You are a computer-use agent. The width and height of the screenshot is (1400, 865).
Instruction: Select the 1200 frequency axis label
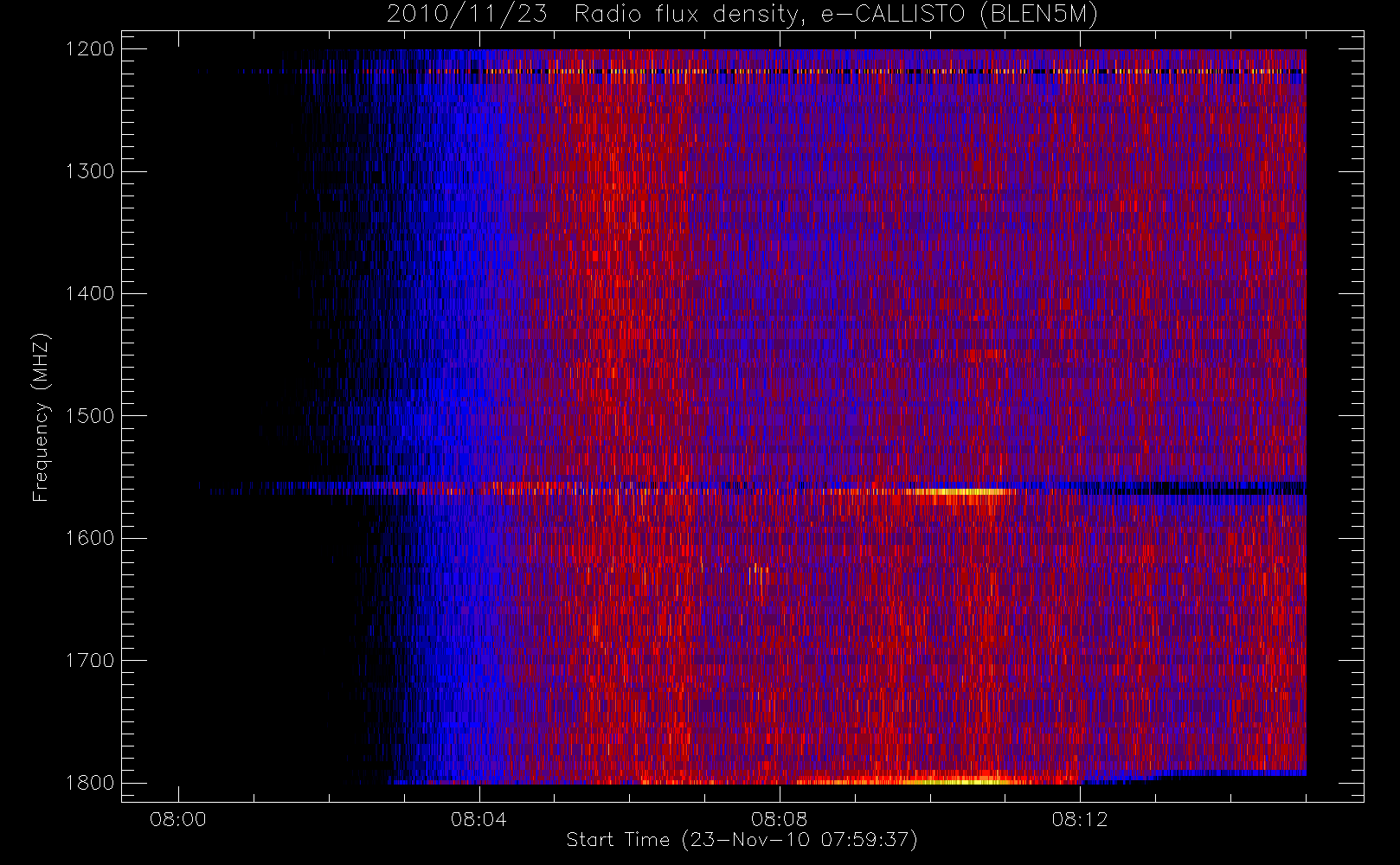tap(90, 49)
